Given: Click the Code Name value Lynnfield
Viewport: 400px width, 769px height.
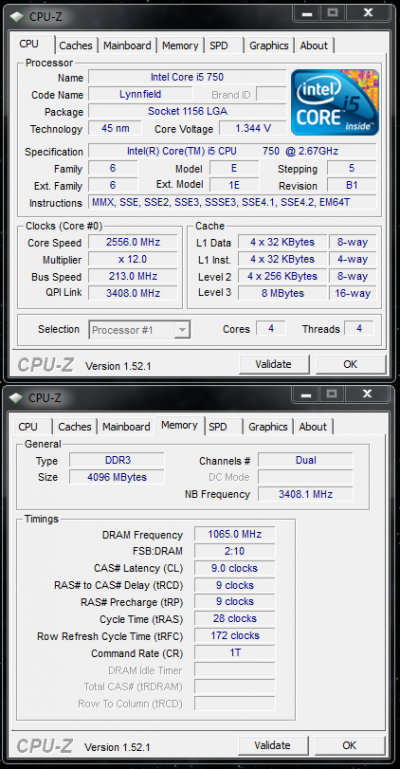Looking at the screenshot, I should [x=140, y=94].
